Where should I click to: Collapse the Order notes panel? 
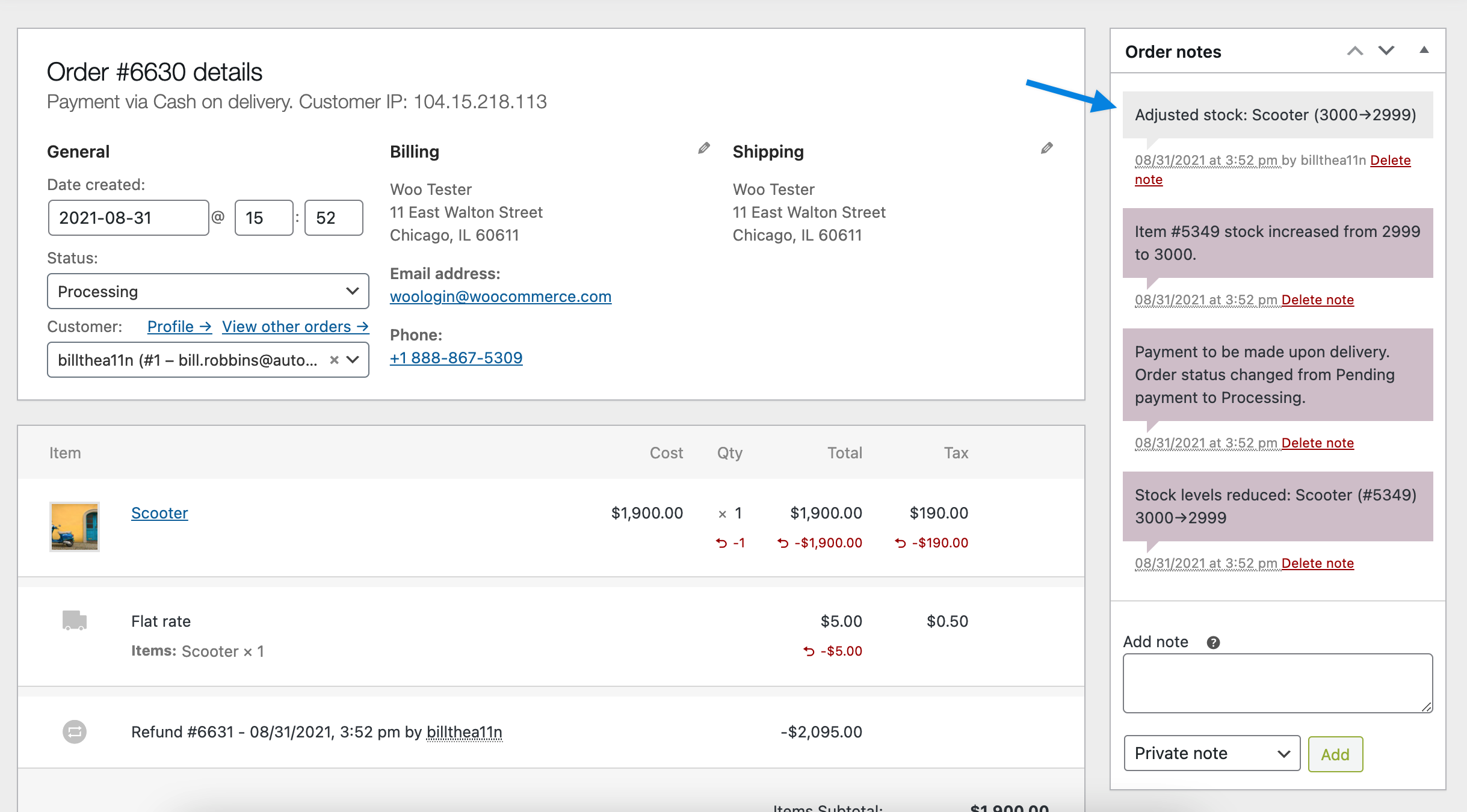click(x=1424, y=51)
